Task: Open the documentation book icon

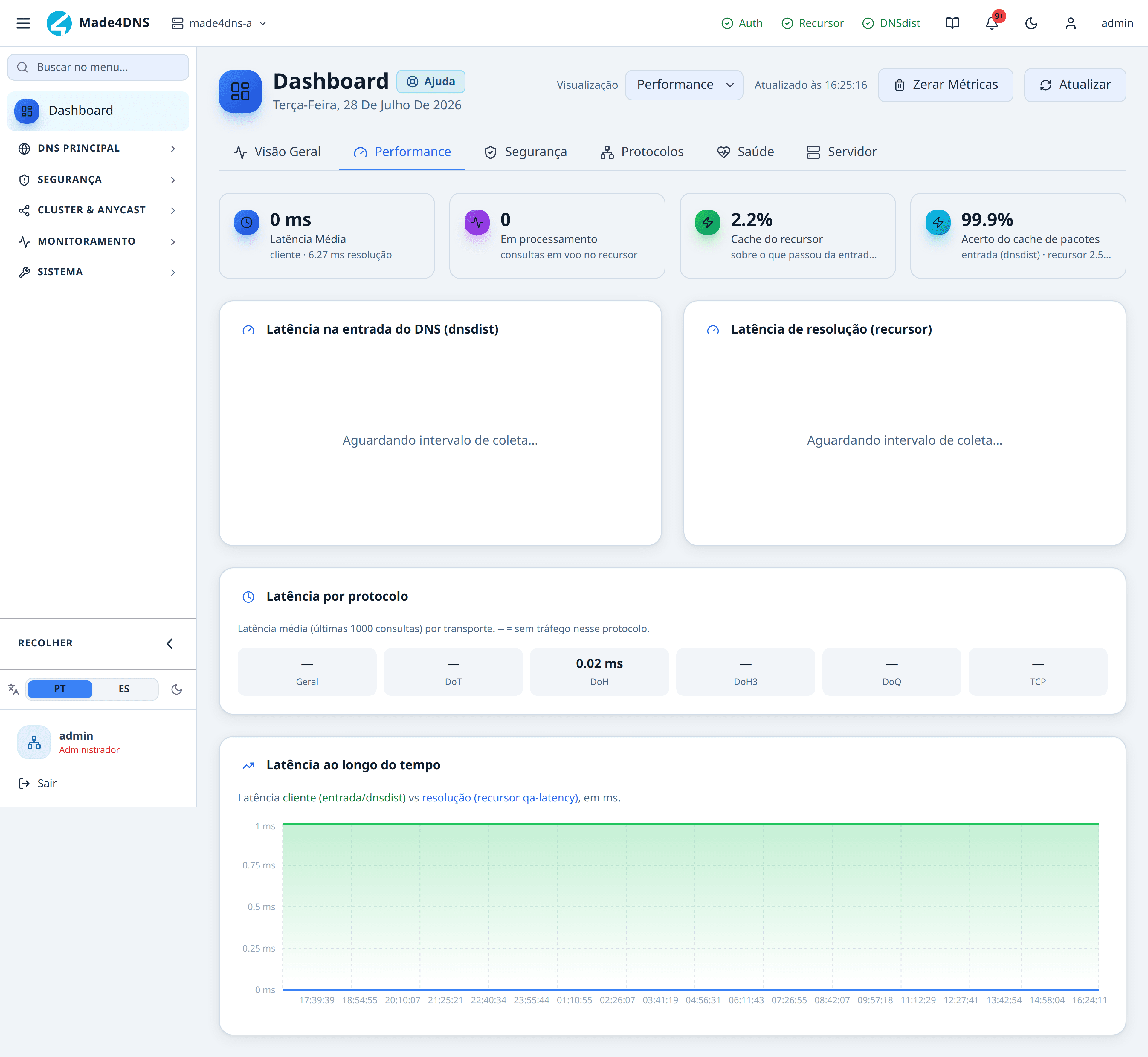Action: point(952,23)
